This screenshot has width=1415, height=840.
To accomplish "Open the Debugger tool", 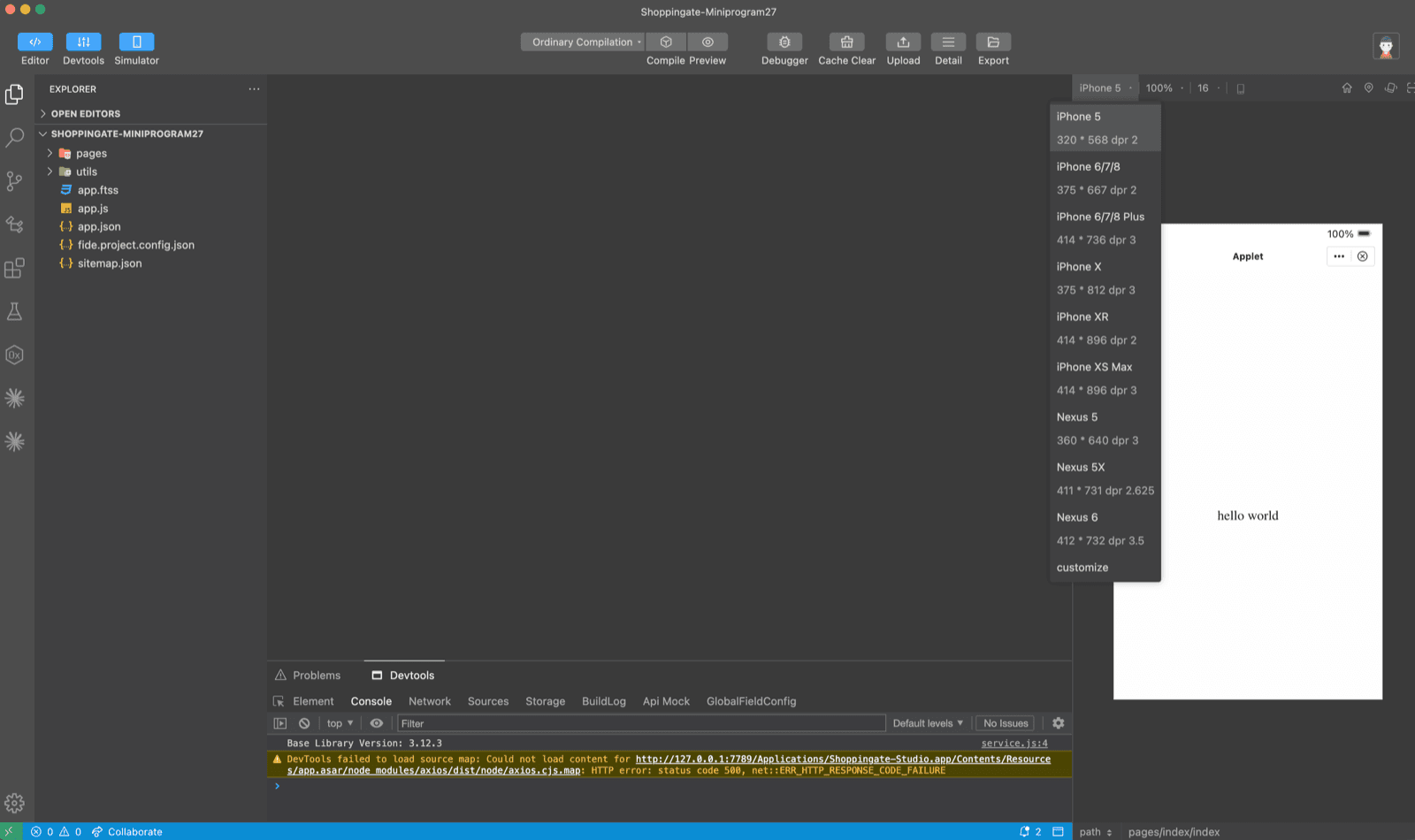I will [x=784, y=42].
